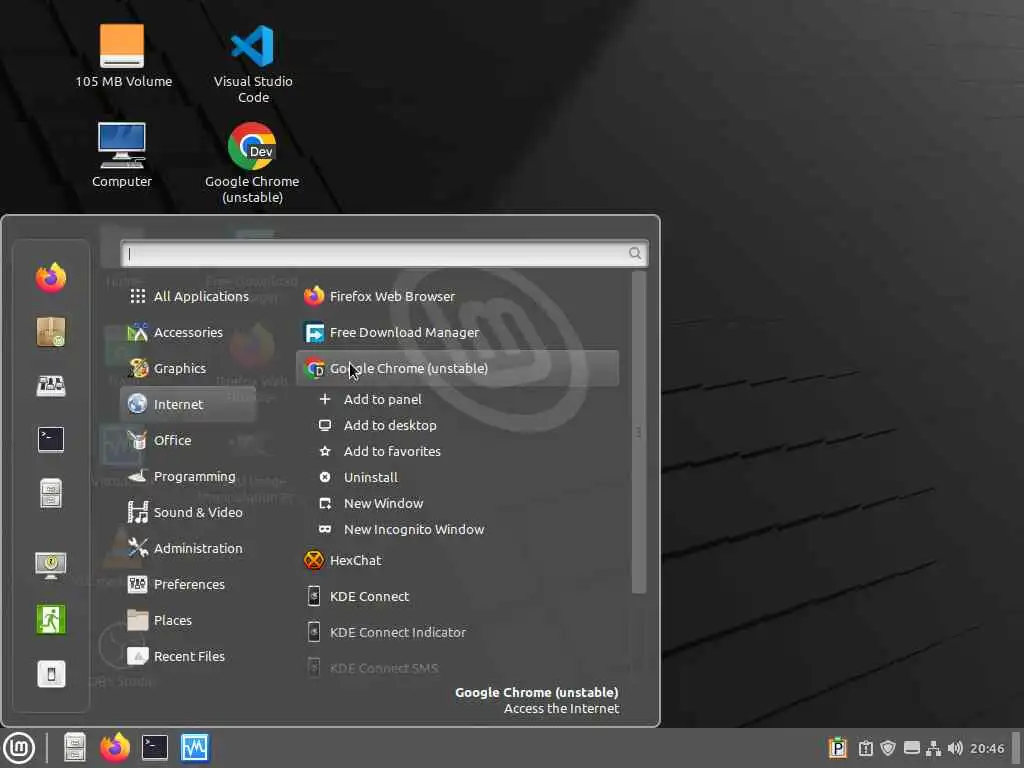Open the Places category
The height and width of the screenshot is (768, 1024).
(x=188, y=620)
